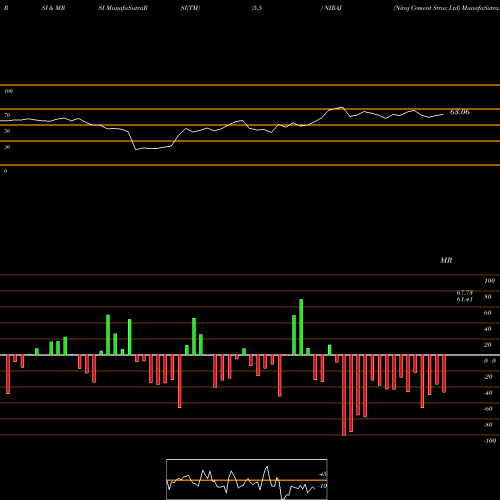Screen dimensions: 500x500
Task: Click the longest red MR bar reaching -100
Action: point(344,395)
